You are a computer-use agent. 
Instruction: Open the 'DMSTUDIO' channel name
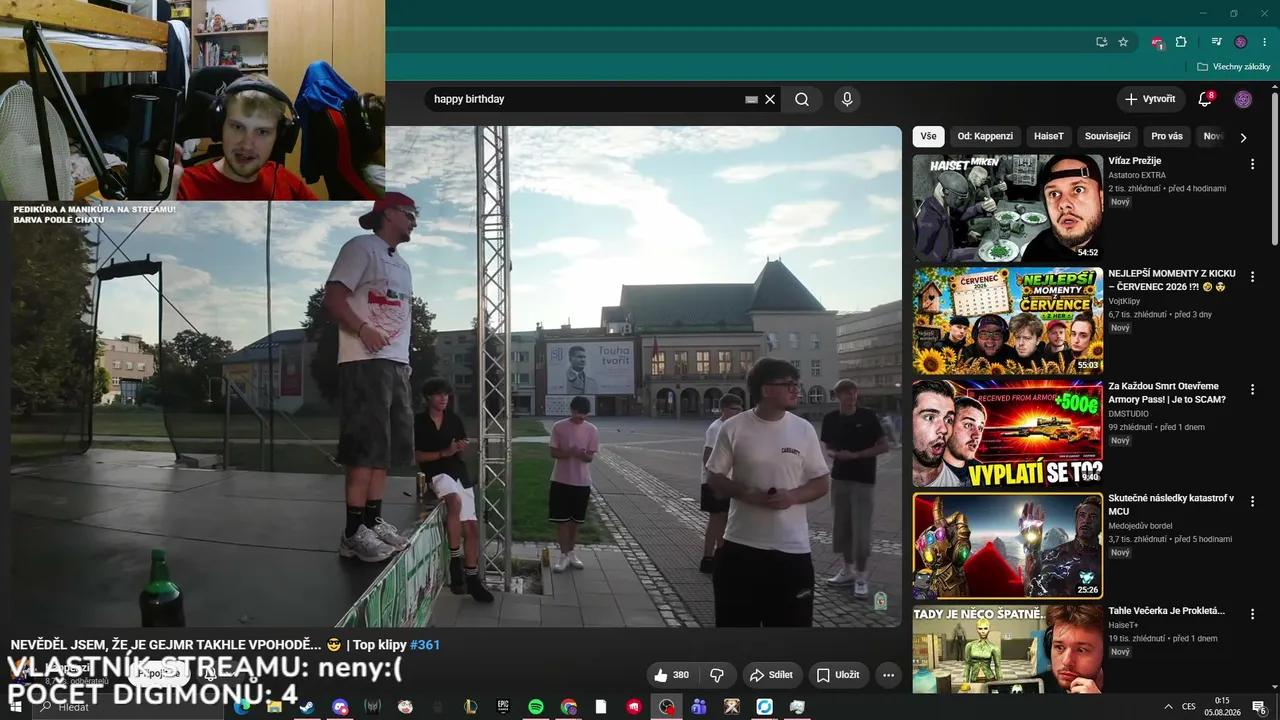(1128, 414)
